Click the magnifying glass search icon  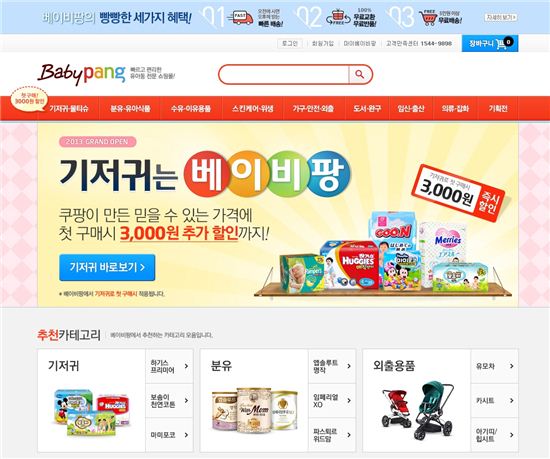click(x=360, y=74)
